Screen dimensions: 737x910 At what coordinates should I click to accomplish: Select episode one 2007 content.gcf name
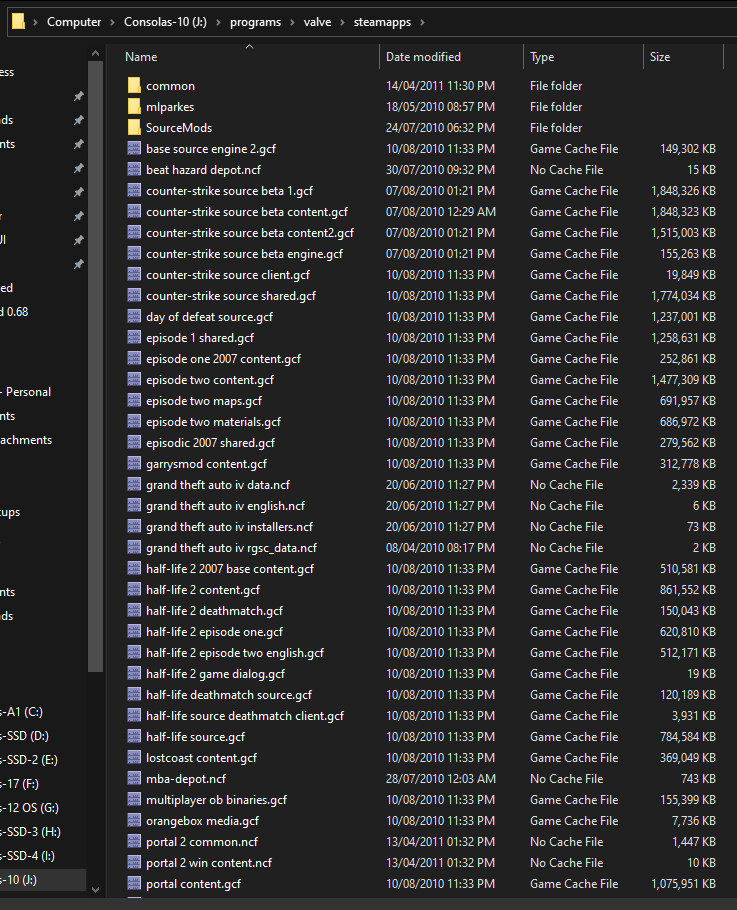coord(223,359)
